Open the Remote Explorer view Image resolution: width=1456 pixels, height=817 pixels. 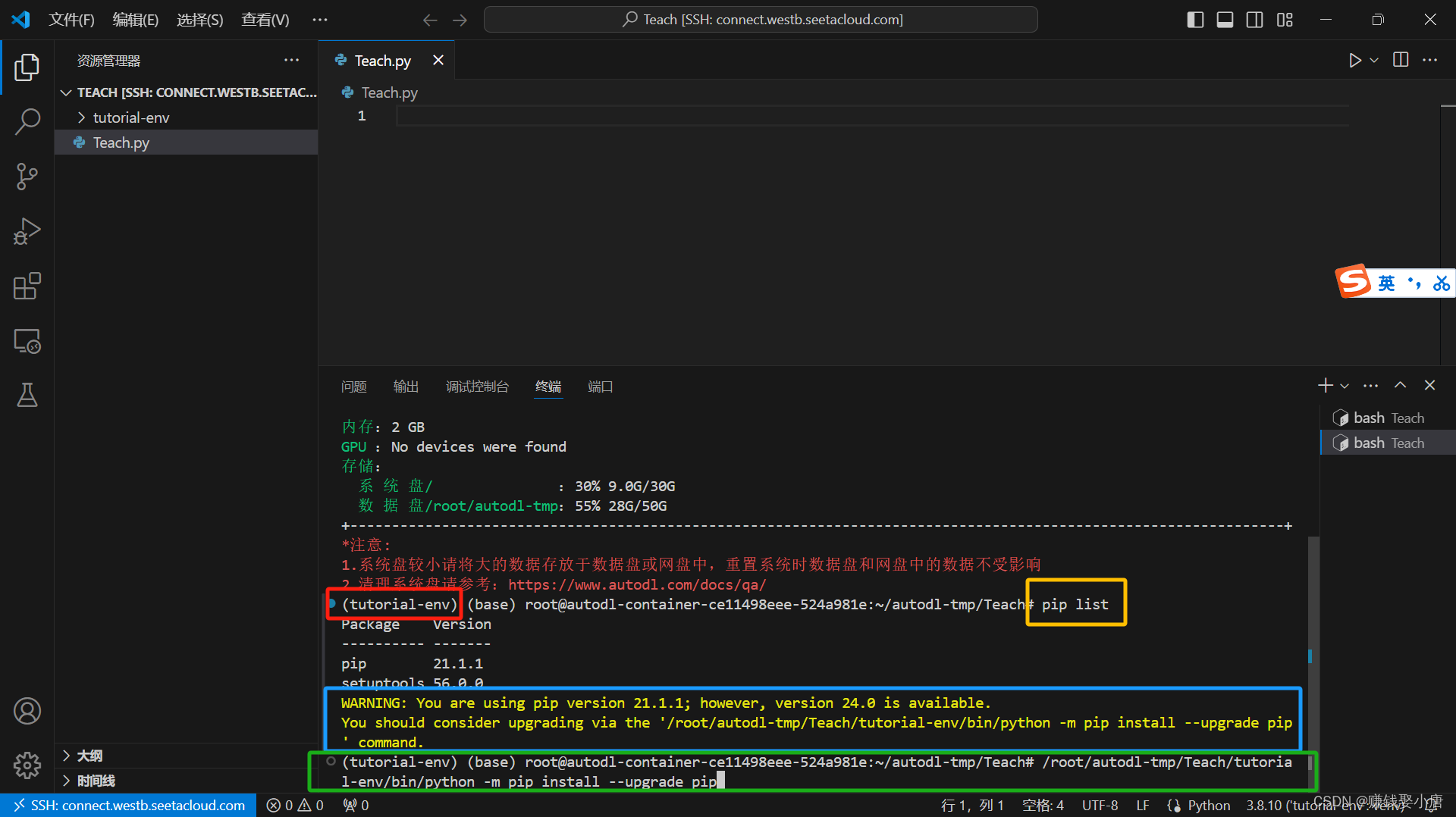pos(27,341)
